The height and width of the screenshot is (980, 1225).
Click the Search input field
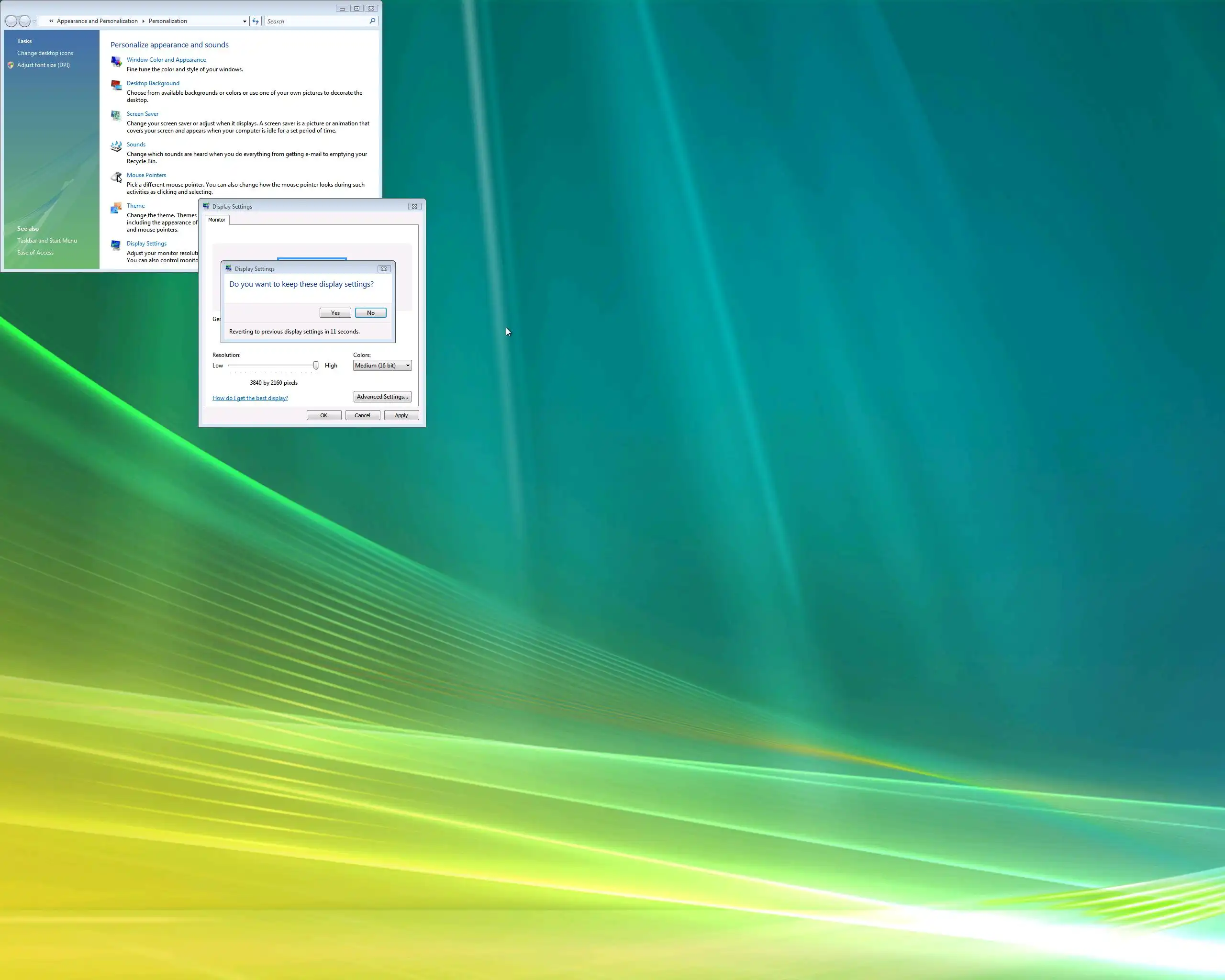(x=315, y=21)
